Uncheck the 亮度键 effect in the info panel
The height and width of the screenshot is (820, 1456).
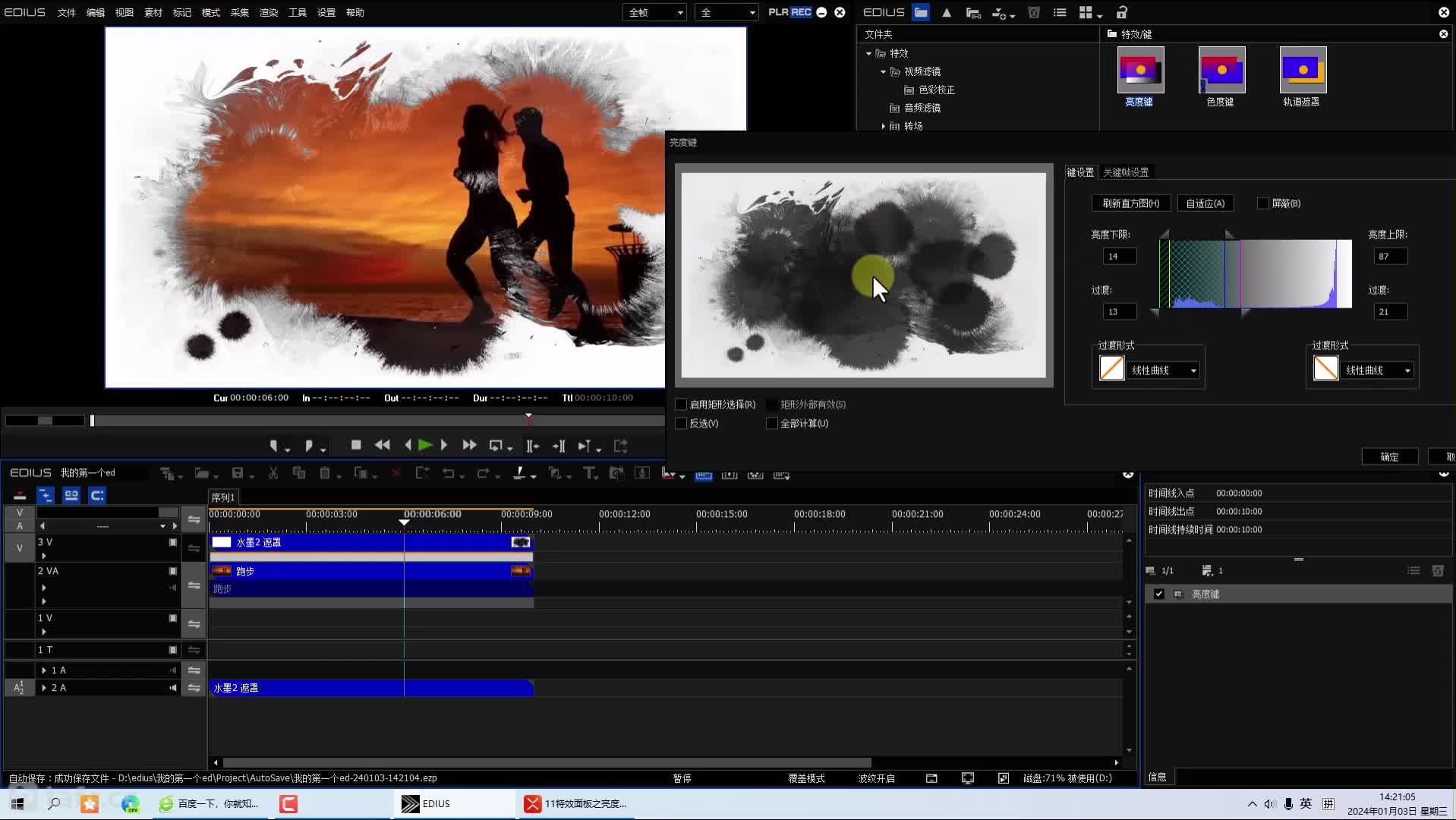click(x=1158, y=594)
